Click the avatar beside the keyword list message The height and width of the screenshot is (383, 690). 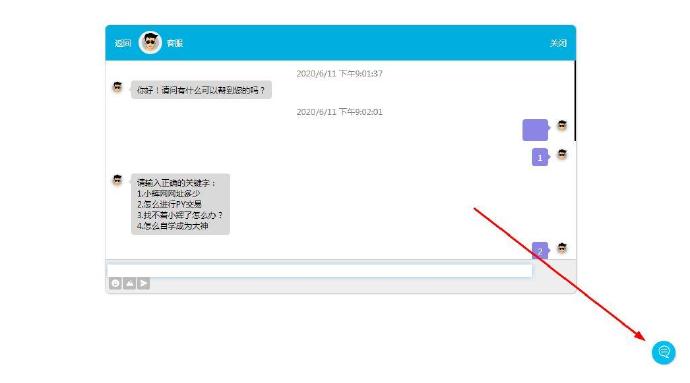pyautogui.click(x=117, y=180)
